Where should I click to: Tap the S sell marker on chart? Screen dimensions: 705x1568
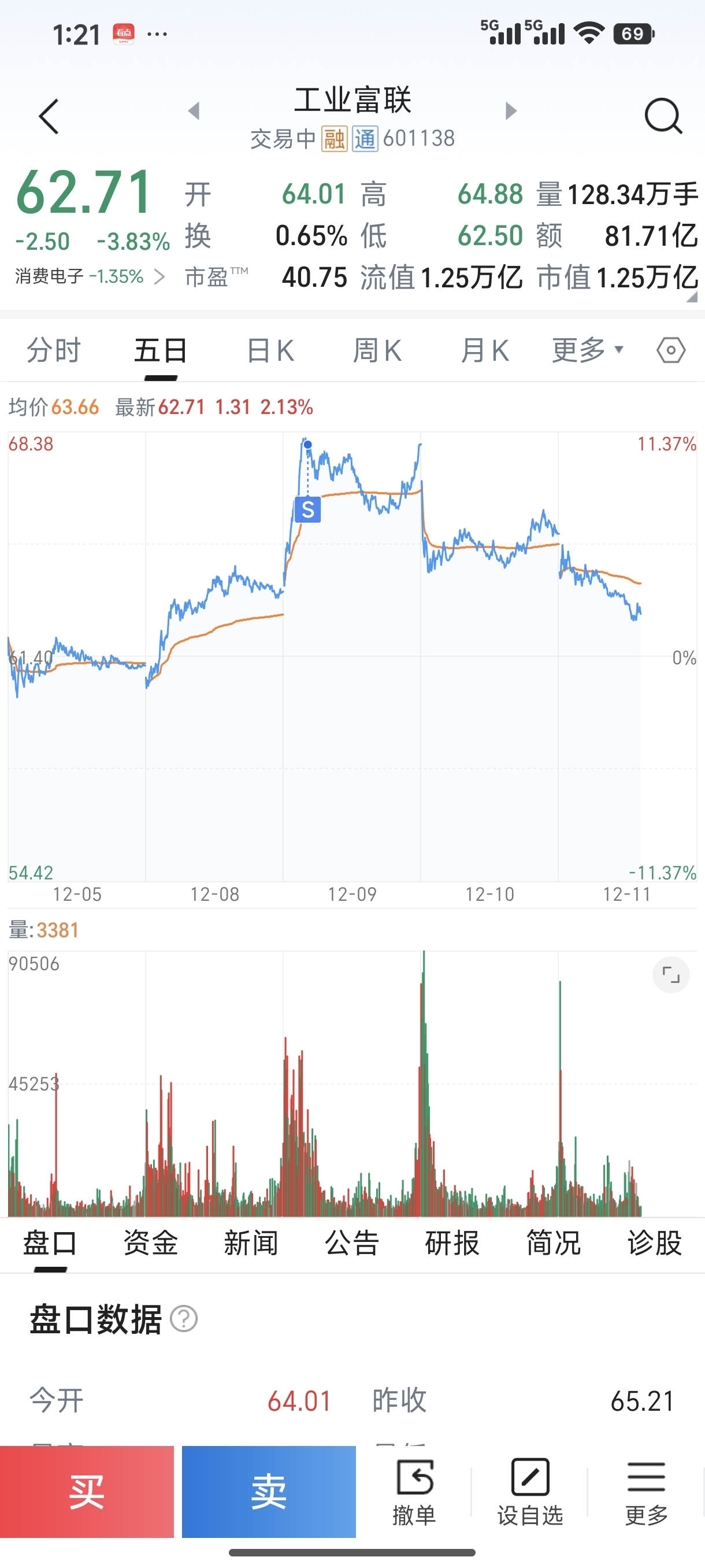point(308,509)
